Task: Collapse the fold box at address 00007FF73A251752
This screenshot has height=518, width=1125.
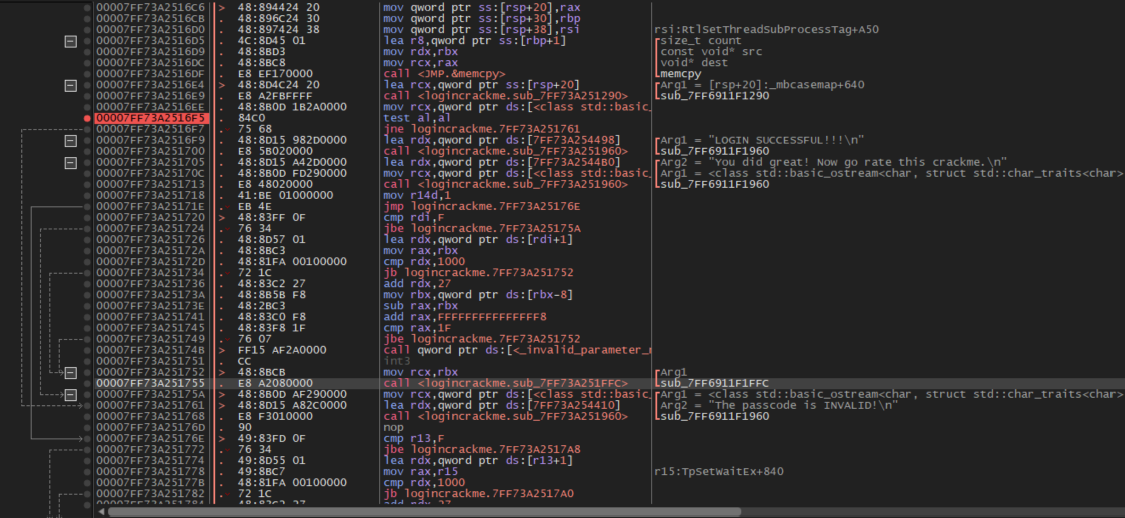Action: click(x=70, y=372)
